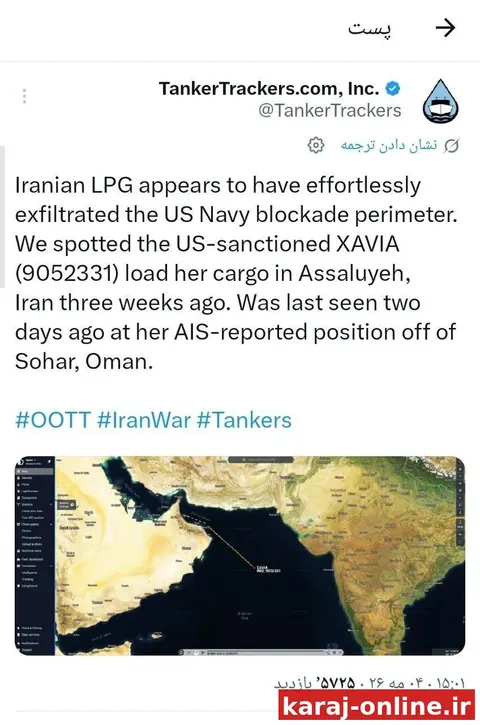Open the #IranWar hashtag
The width and height of the screenshot is (480, 725).
pos(143,420)
